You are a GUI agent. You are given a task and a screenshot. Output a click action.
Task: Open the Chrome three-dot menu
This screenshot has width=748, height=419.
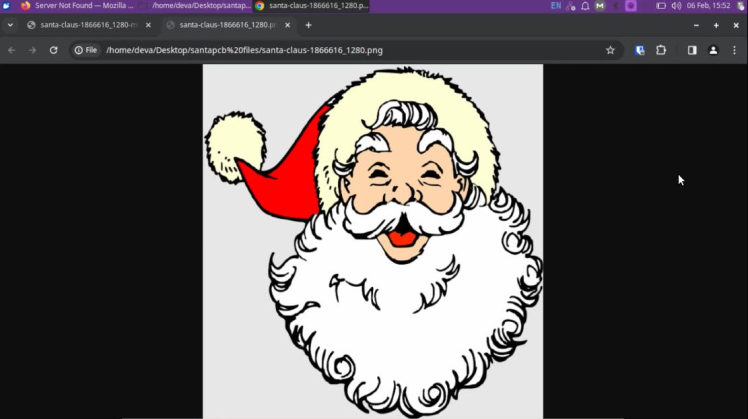pyautogui.click(x=734, y=50)
